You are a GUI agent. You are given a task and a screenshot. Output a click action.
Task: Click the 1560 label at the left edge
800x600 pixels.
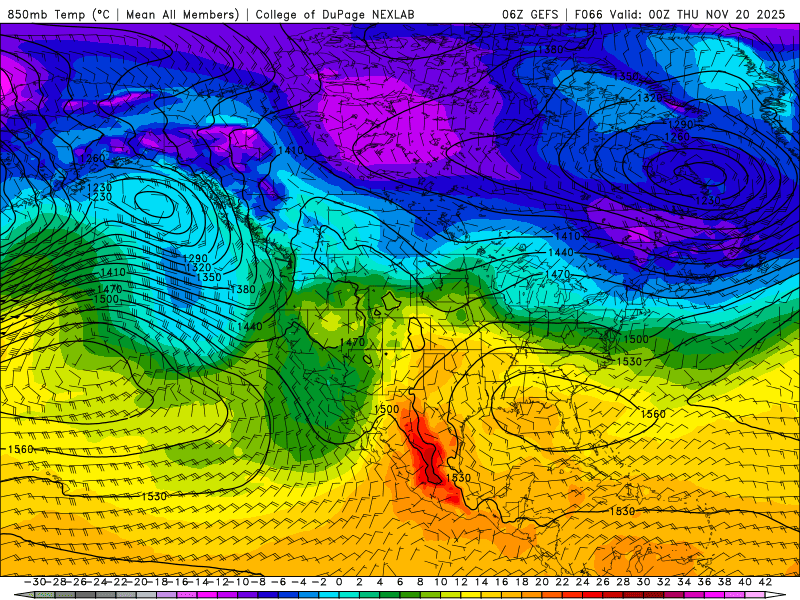pos(20,449)
